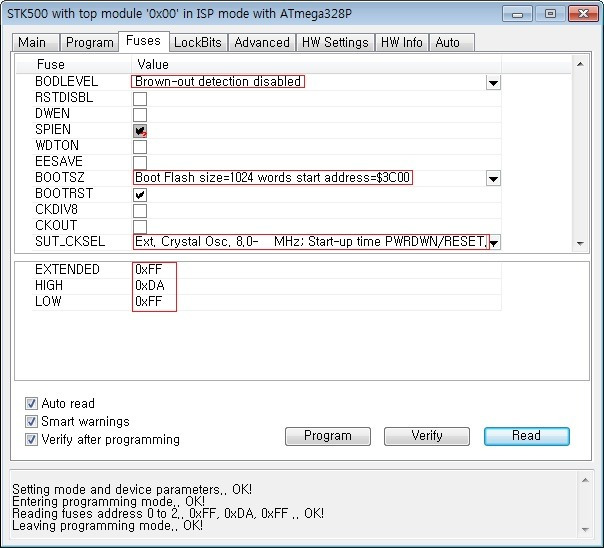Check the DWEN fuse box

(140, 114)
